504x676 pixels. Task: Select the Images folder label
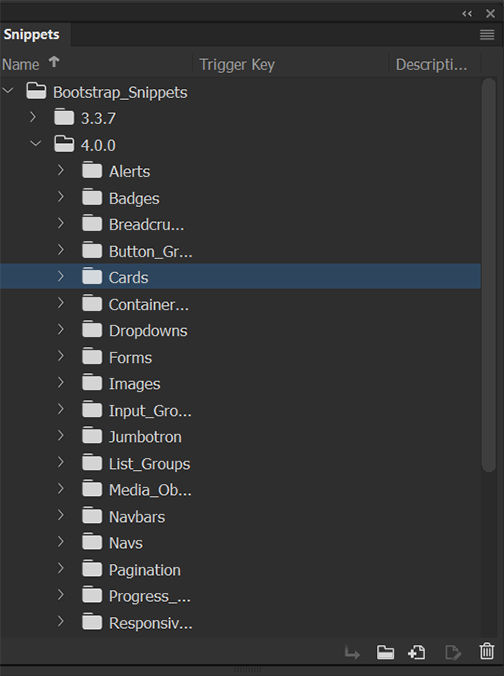134,384
